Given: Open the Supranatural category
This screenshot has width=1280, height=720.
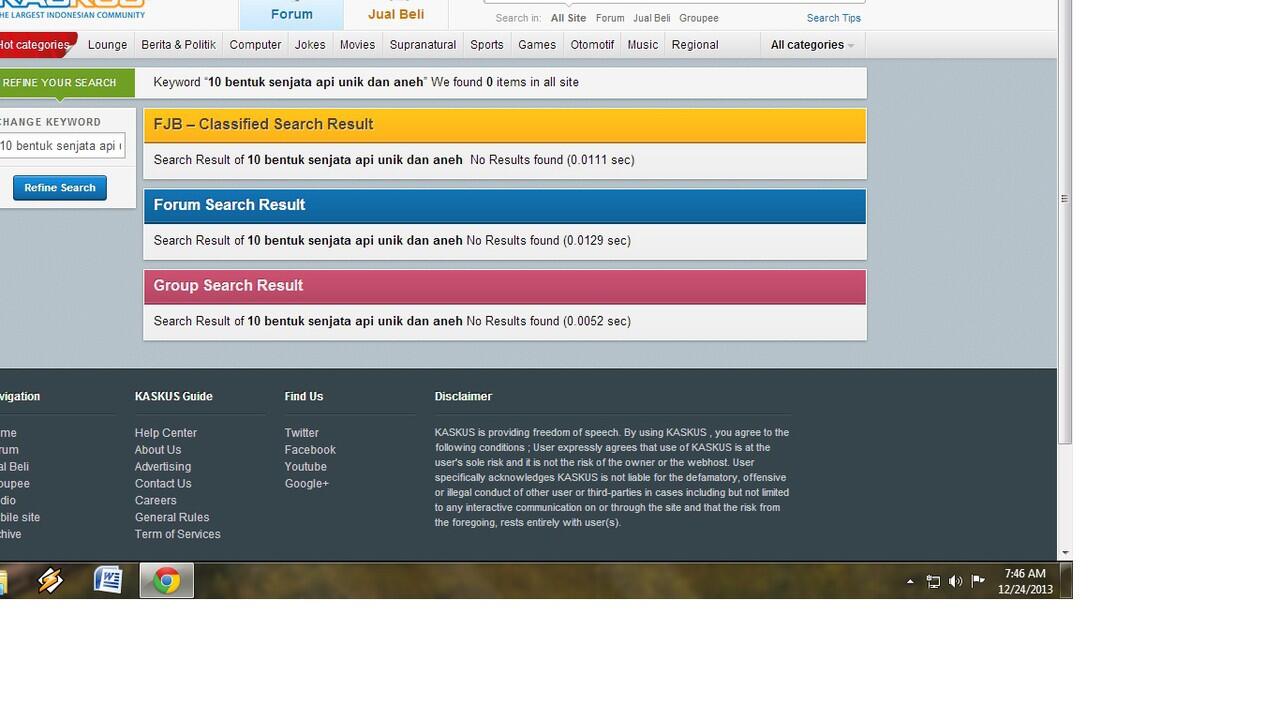Looking at the screenshot, I should tap(423, 45).
